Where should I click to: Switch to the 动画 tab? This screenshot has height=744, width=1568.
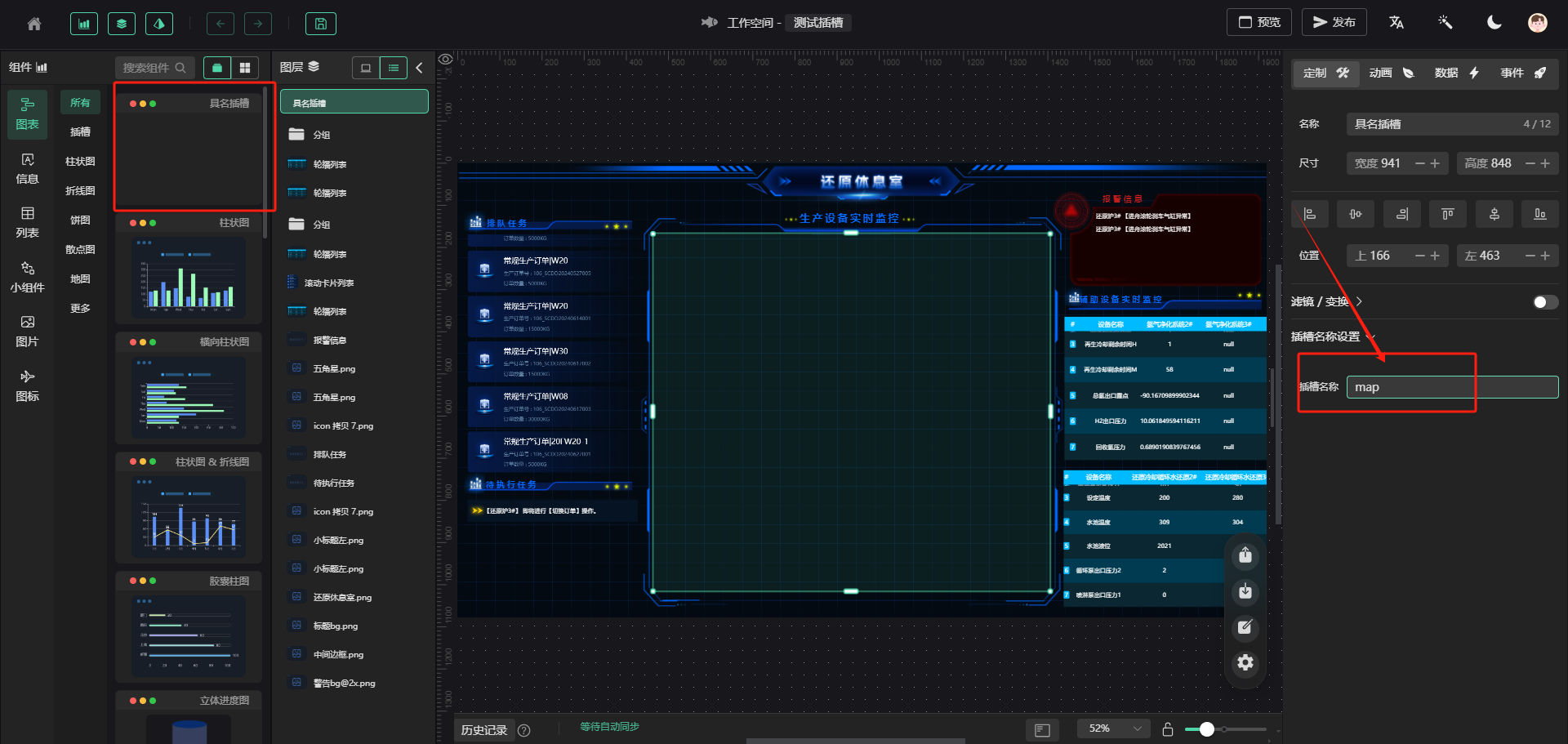click(1391, 74)
